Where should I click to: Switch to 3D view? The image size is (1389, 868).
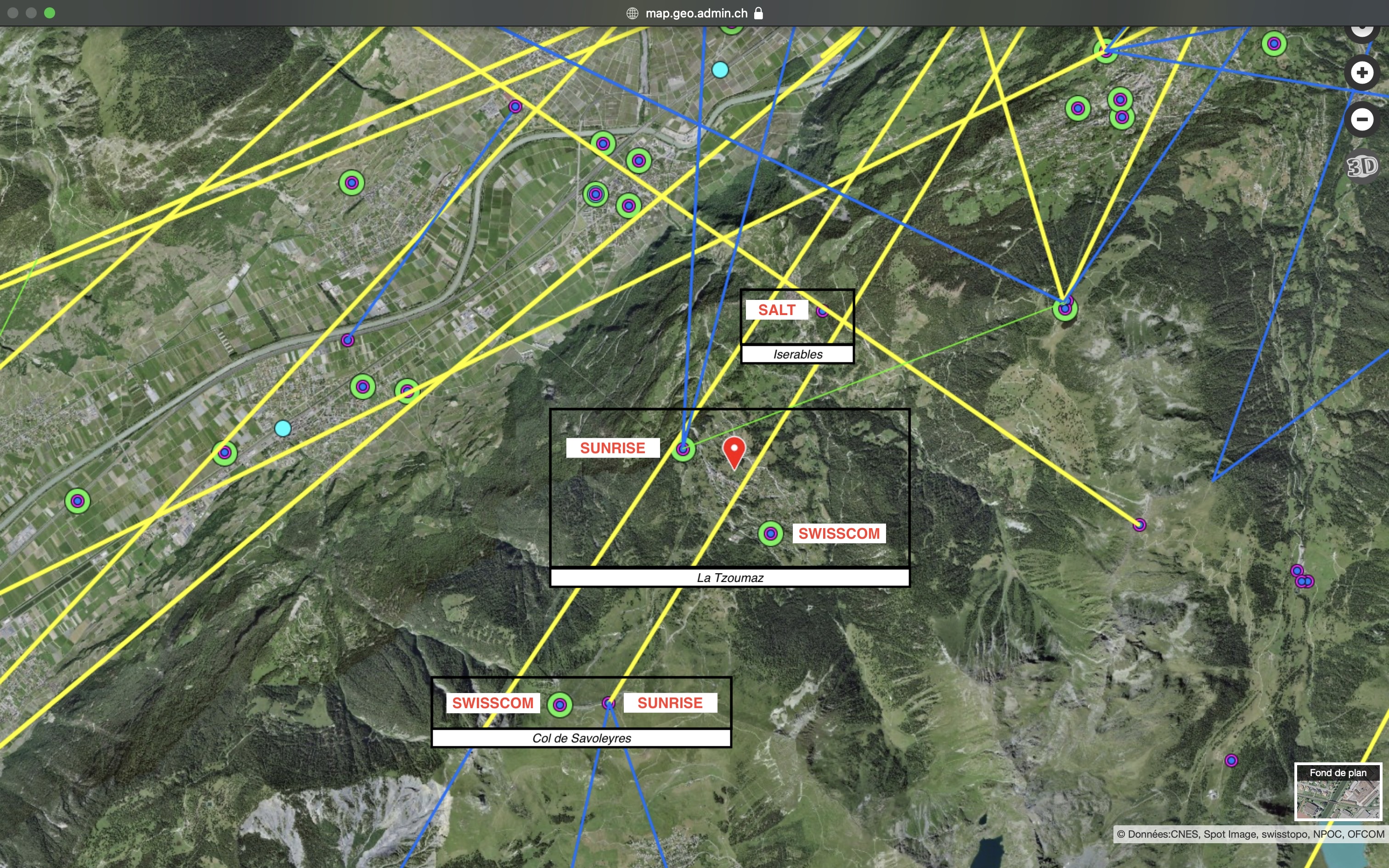pyautogui.click(x=1362, y=167)
